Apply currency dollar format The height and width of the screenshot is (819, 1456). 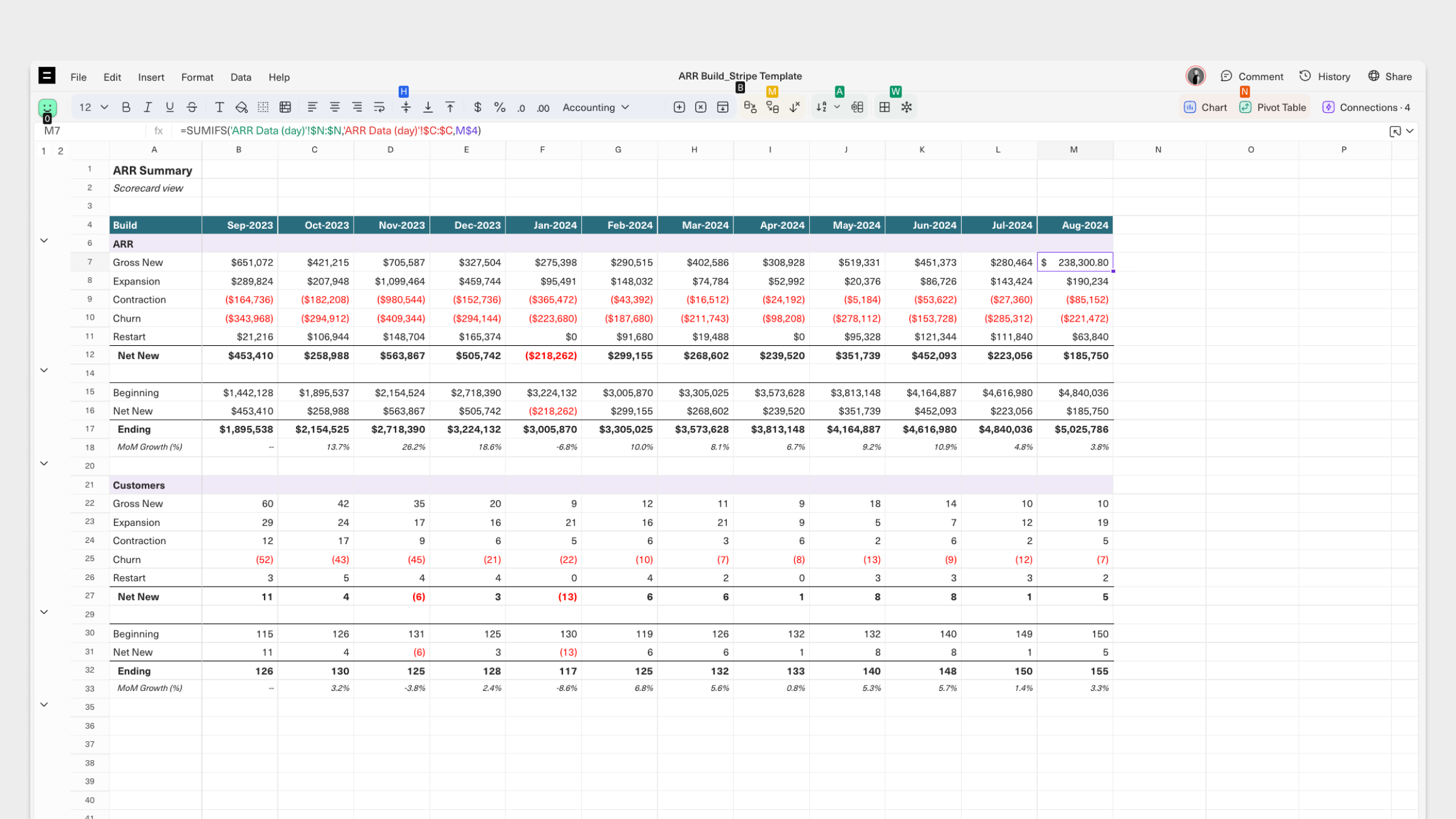tap(477, 107)
